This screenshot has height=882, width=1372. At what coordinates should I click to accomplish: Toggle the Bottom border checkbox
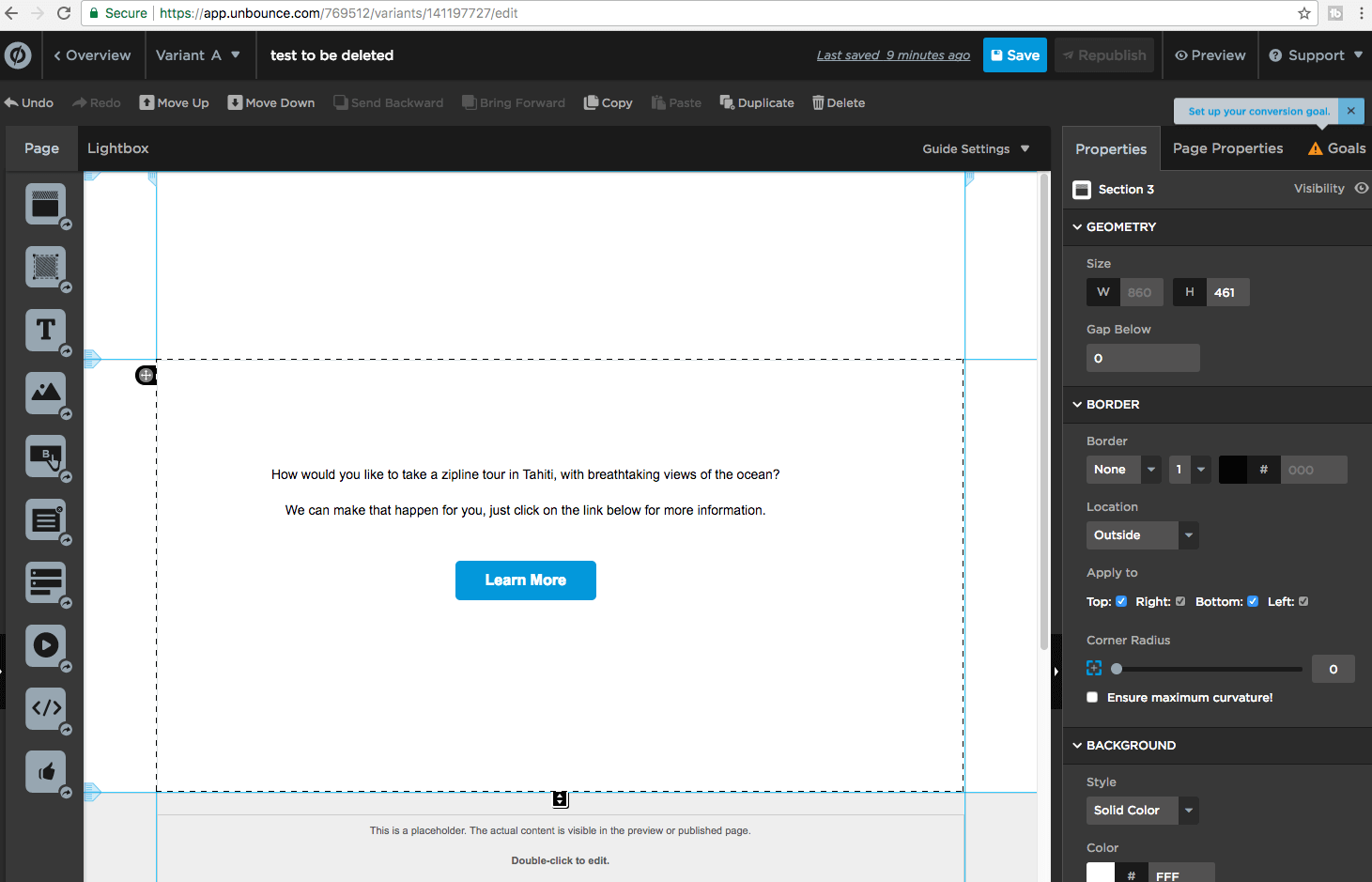click(1253, 601)
